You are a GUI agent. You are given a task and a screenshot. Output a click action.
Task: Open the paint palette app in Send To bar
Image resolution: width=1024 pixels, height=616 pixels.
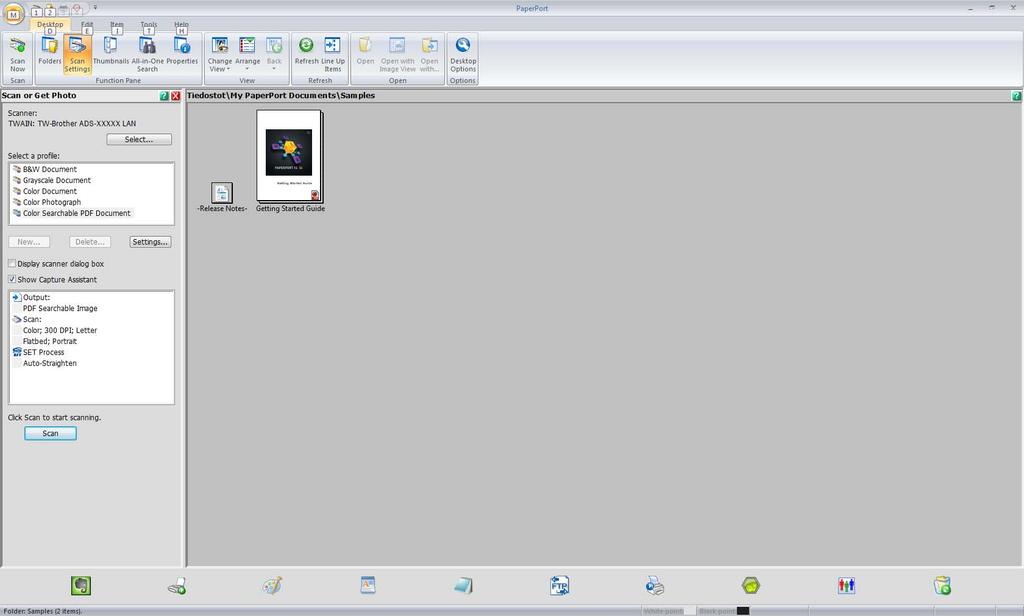coord(272,585)
